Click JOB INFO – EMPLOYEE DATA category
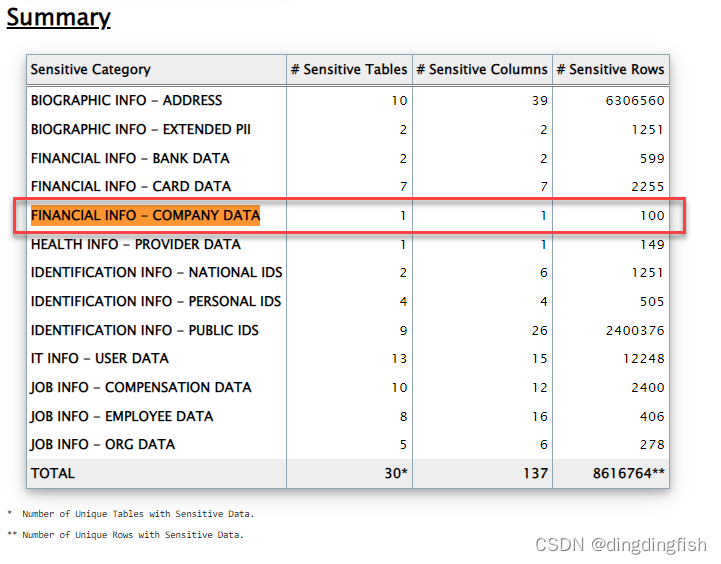This screenshot has height=564, width=721. tap(122, 416)
